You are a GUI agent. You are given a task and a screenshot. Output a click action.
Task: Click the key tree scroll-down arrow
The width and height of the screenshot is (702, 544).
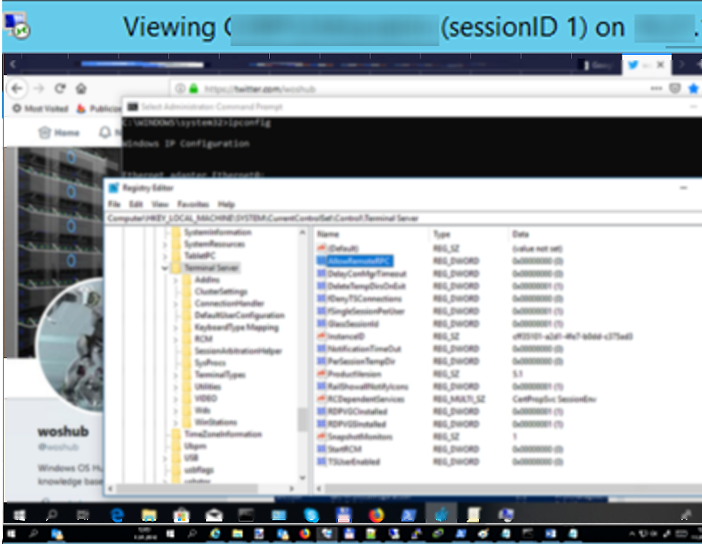pyautogui.click(x=303, y=478)
